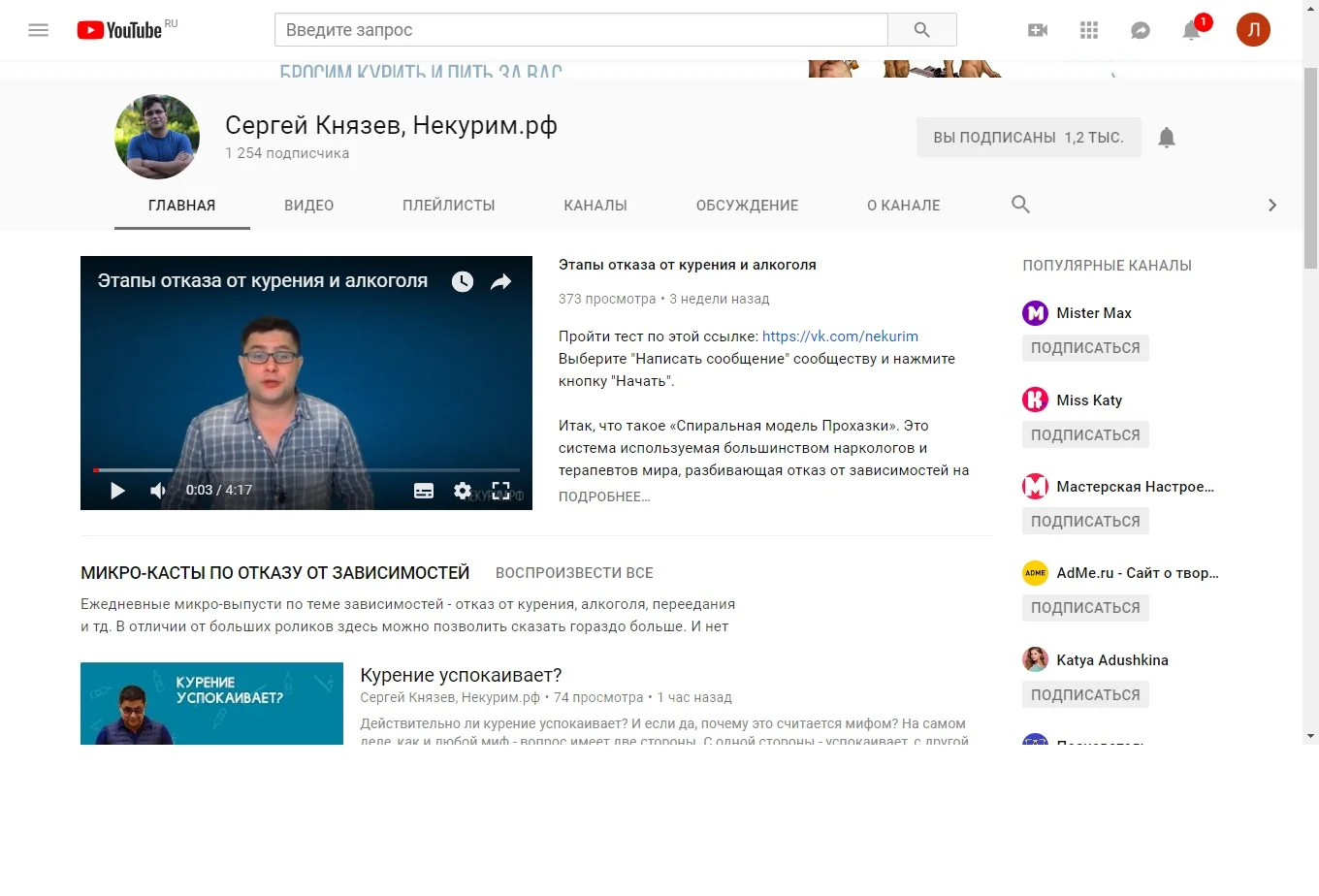Open the hamburger guide menu
The height and width of the screenshot is (896, 1319).
pyautogui.click(x=39, y=30)
